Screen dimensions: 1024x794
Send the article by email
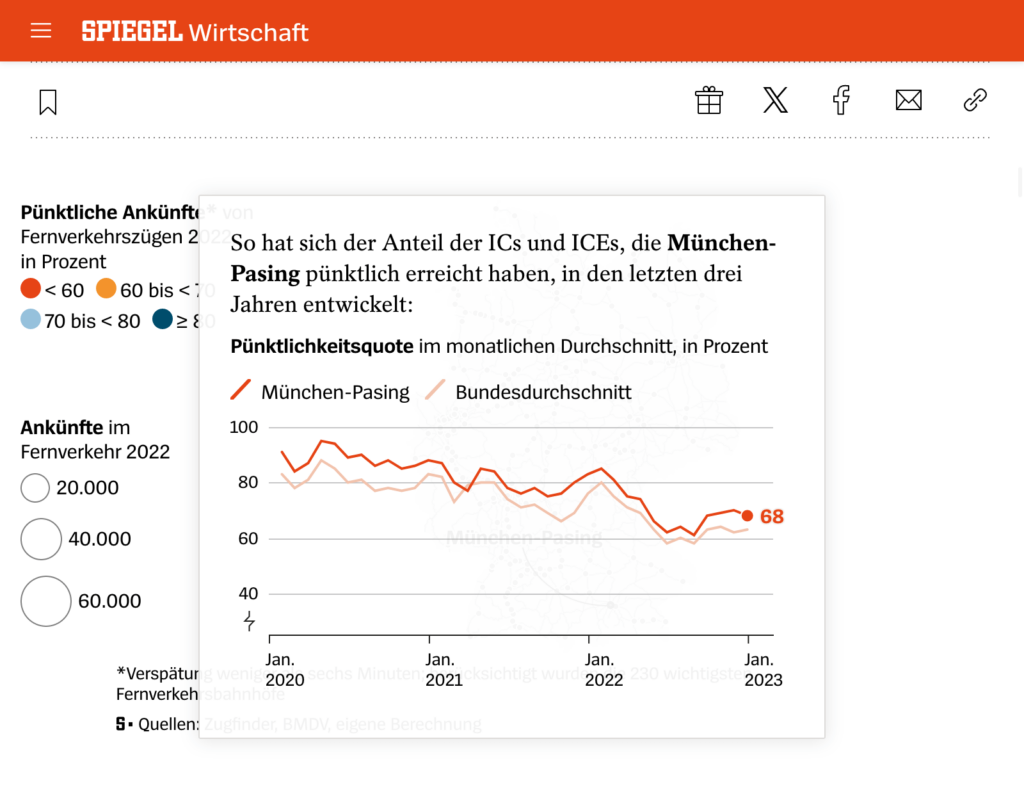click(x=908, y=101)
